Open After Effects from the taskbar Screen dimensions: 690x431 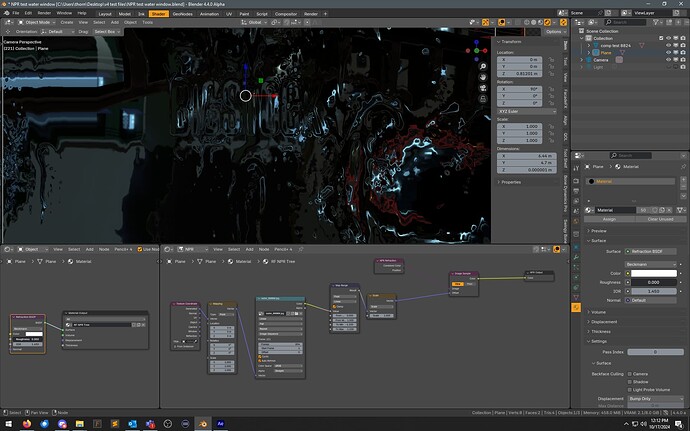tap(220, 424)
